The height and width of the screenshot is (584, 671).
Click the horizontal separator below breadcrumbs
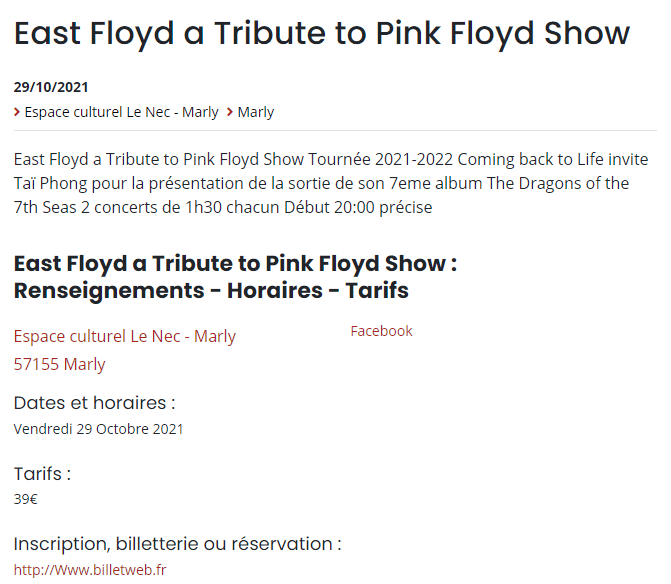click(335, 130)
